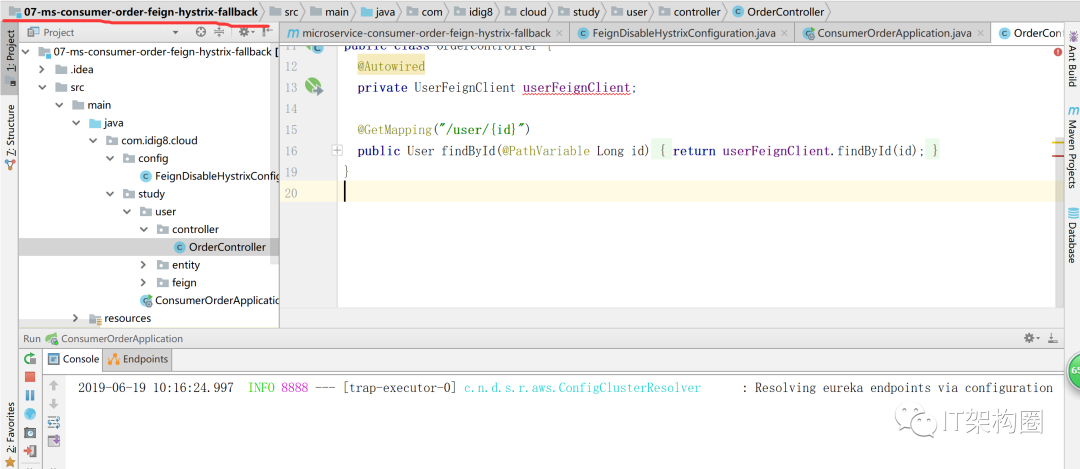Open the 2: Favorites side tab
The height and width of the screenshot is (469, 1080).
[x=10, y=435]
